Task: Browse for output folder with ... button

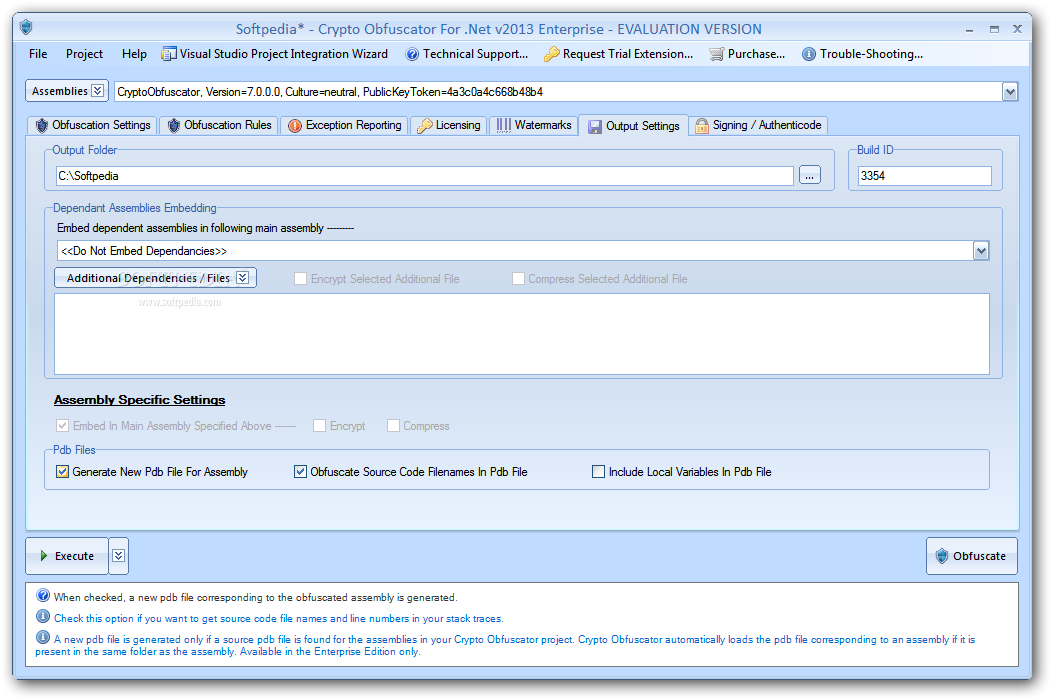Action: pos(810,176)
